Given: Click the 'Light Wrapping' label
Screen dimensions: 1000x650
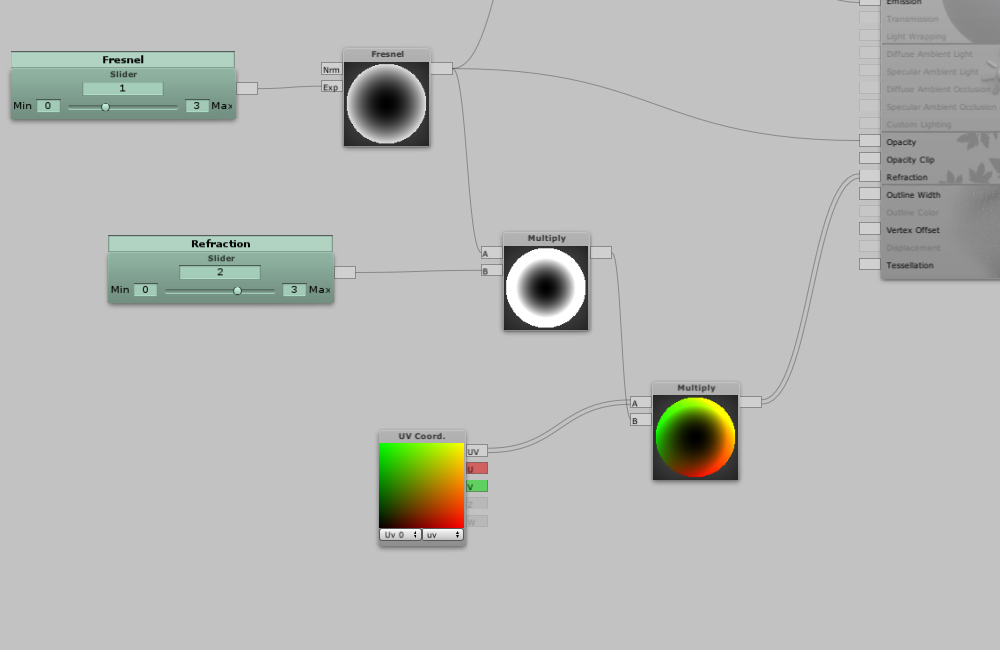Looking at the screenshot, I should [x=916, y=37].
